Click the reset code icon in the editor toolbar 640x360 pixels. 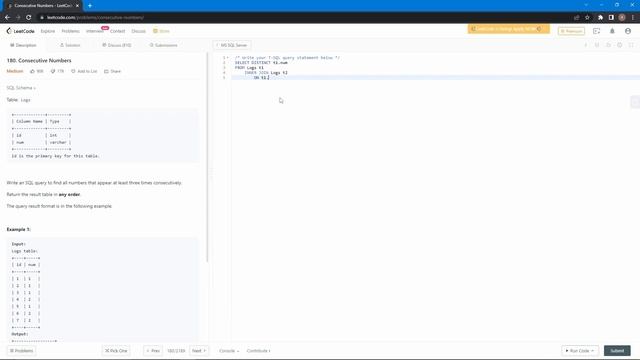pyautogui.click(x=609, y=45)
